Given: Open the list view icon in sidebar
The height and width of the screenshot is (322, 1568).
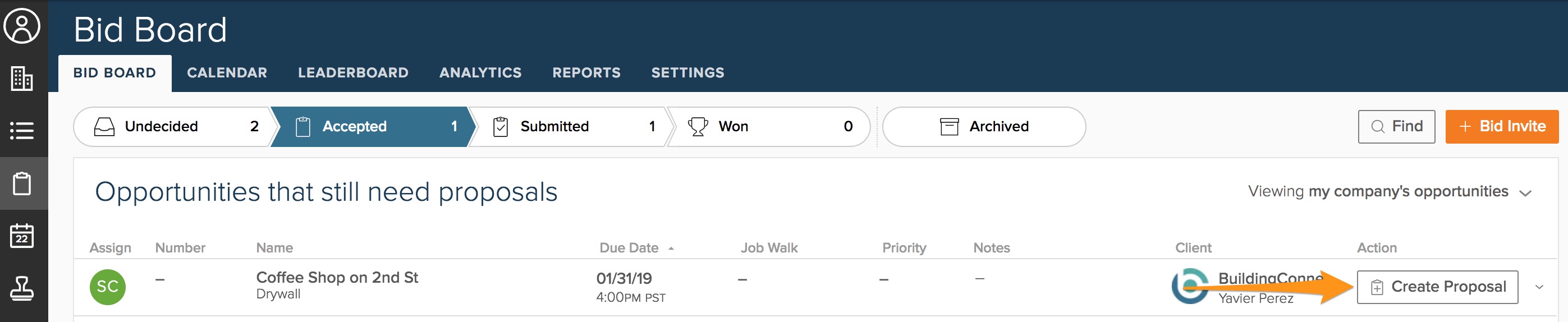Looking at the screenshot, I should click(x=22, y=130).
